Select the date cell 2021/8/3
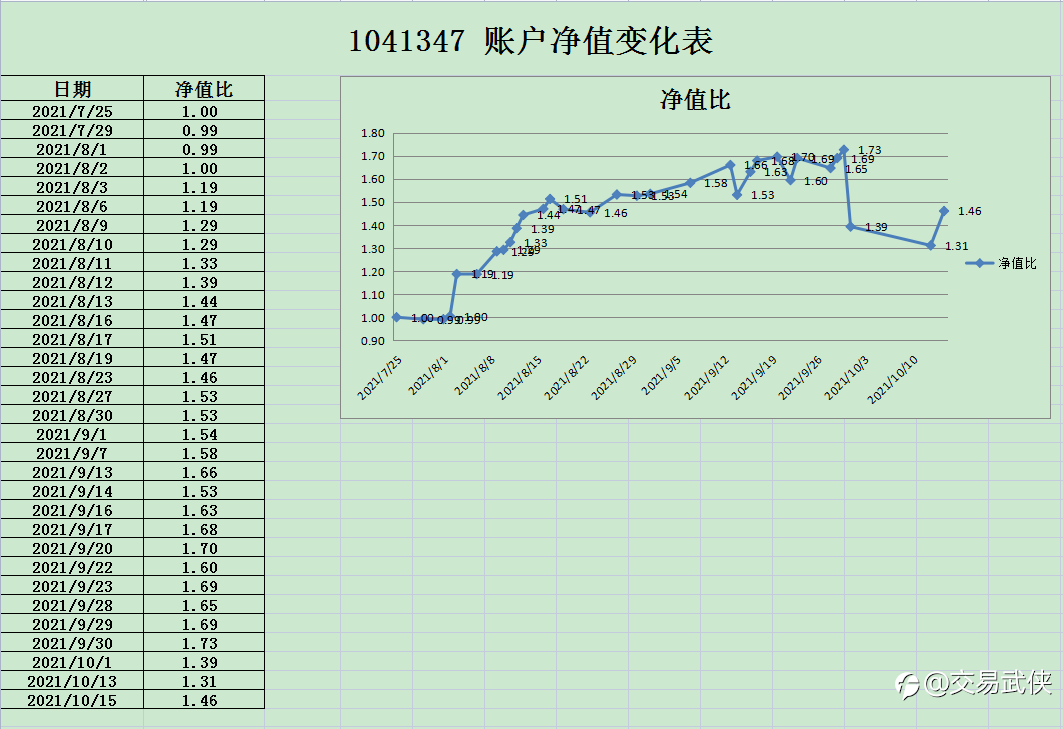1063x729 pixels. click(72, 187)
